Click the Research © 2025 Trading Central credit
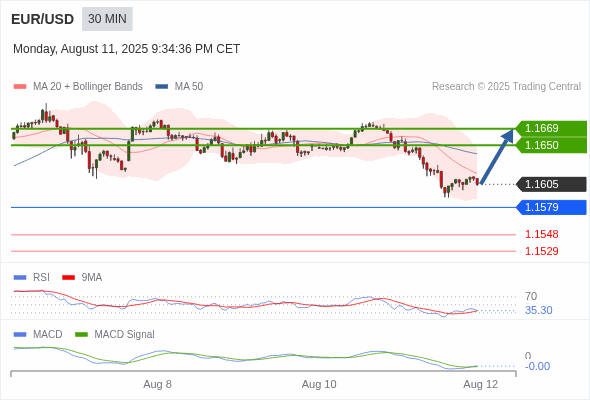The height and width of the screenshot is (400, 590). pyautogui.click(x=506, y=87)
